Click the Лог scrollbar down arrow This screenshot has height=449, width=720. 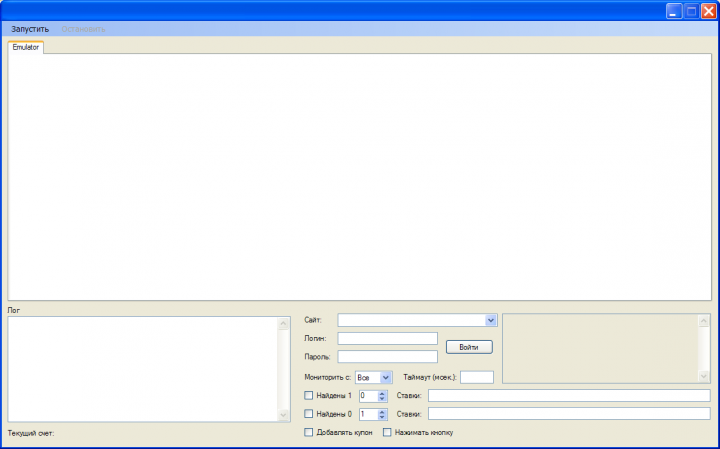[283, 415]
